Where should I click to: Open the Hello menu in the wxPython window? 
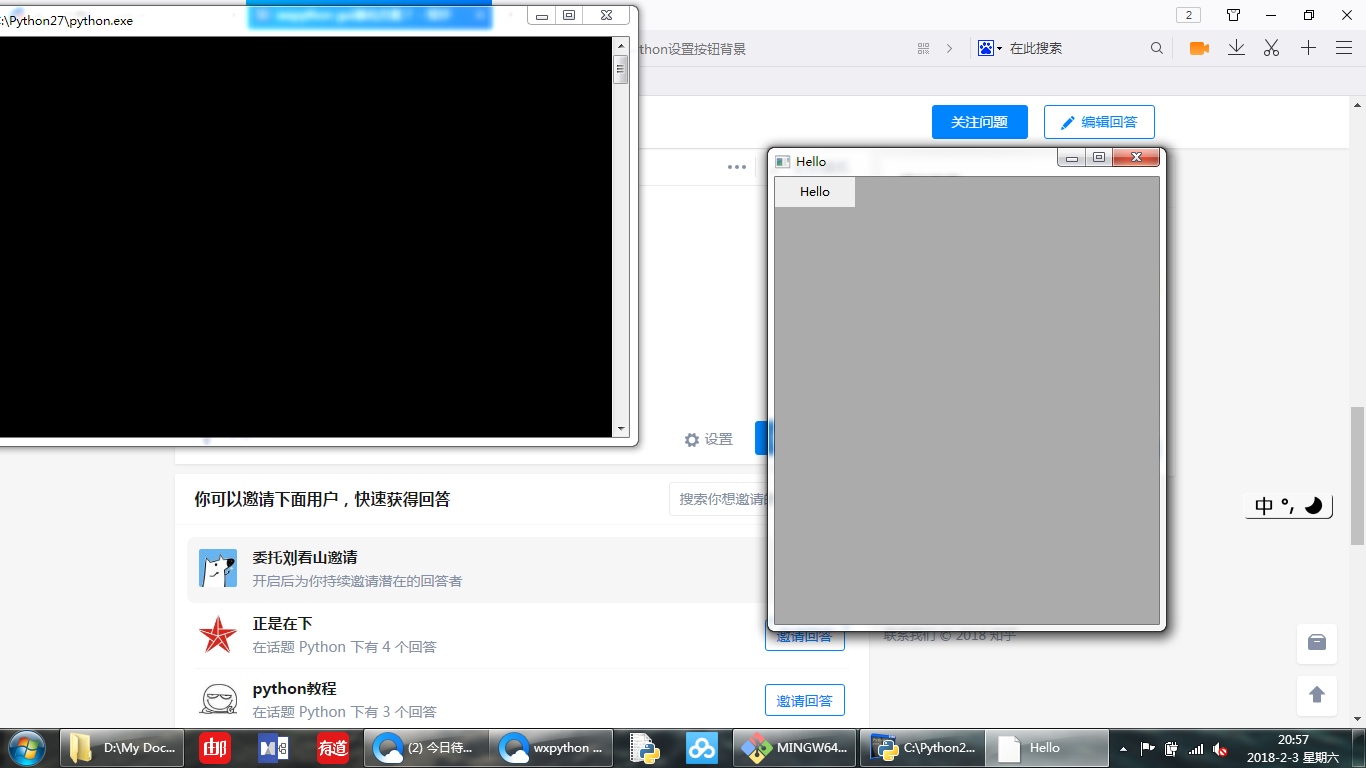tap(814, 191)
